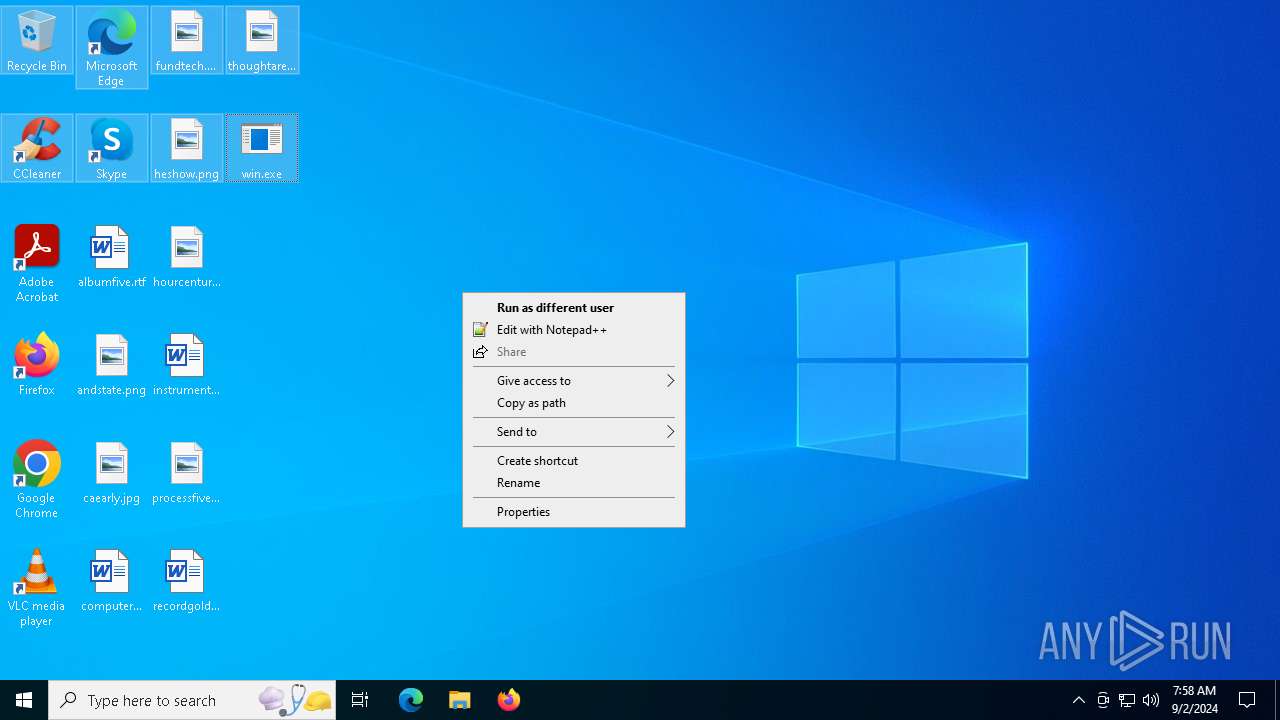Open the network status tray icon
The image size is (1280, 720).
1127,700
